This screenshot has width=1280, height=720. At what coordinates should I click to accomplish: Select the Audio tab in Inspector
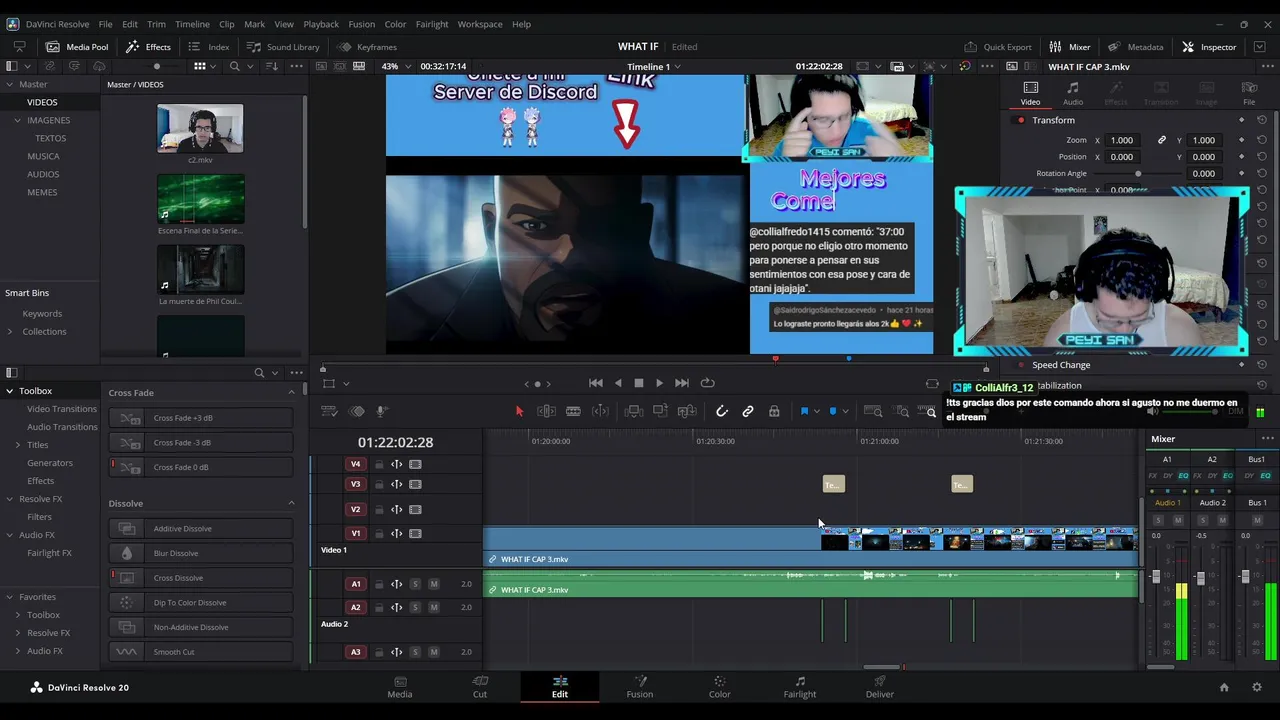(x=1073, y=94)
